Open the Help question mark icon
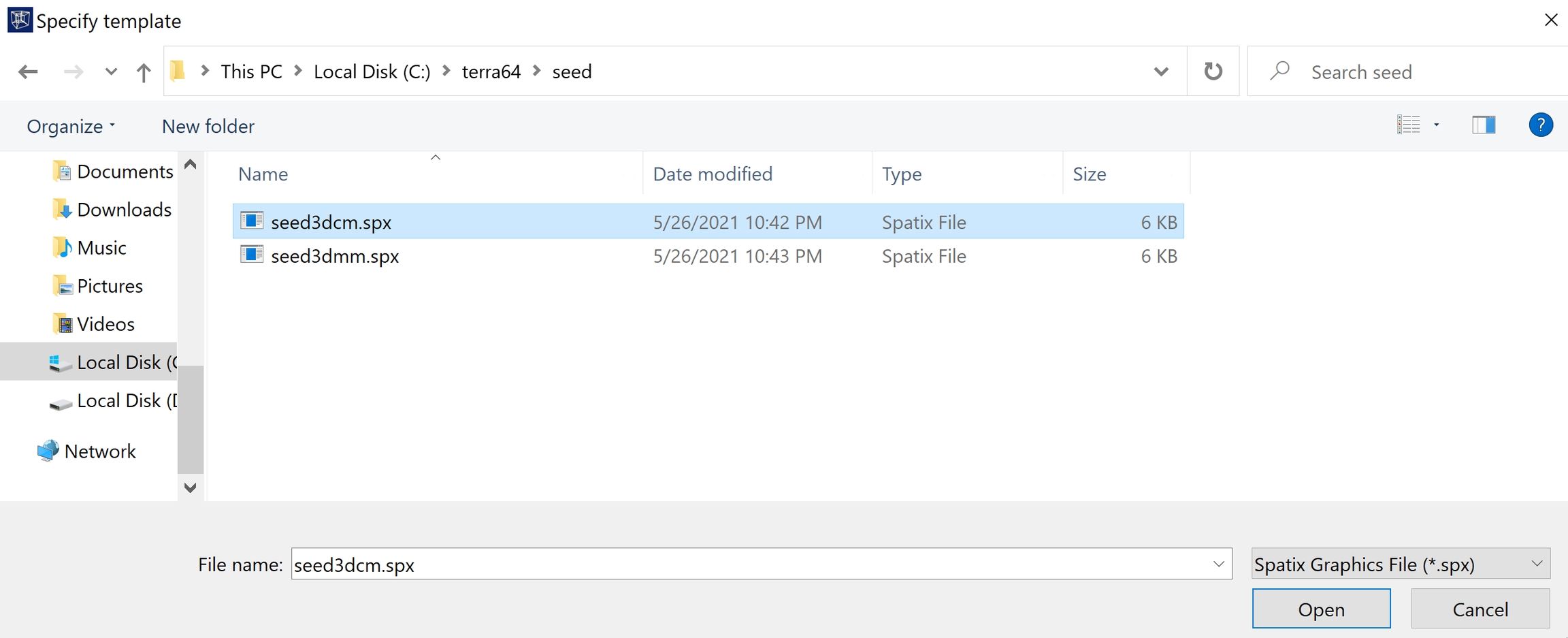This screenshot has height=638, width=1568. 1540,125
